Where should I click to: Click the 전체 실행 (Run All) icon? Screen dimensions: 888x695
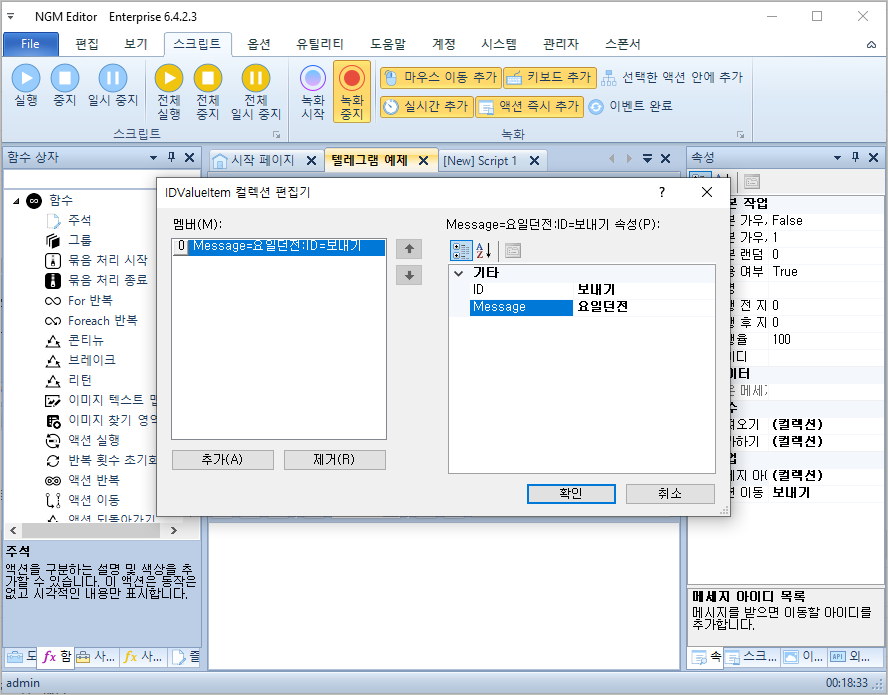169,78
